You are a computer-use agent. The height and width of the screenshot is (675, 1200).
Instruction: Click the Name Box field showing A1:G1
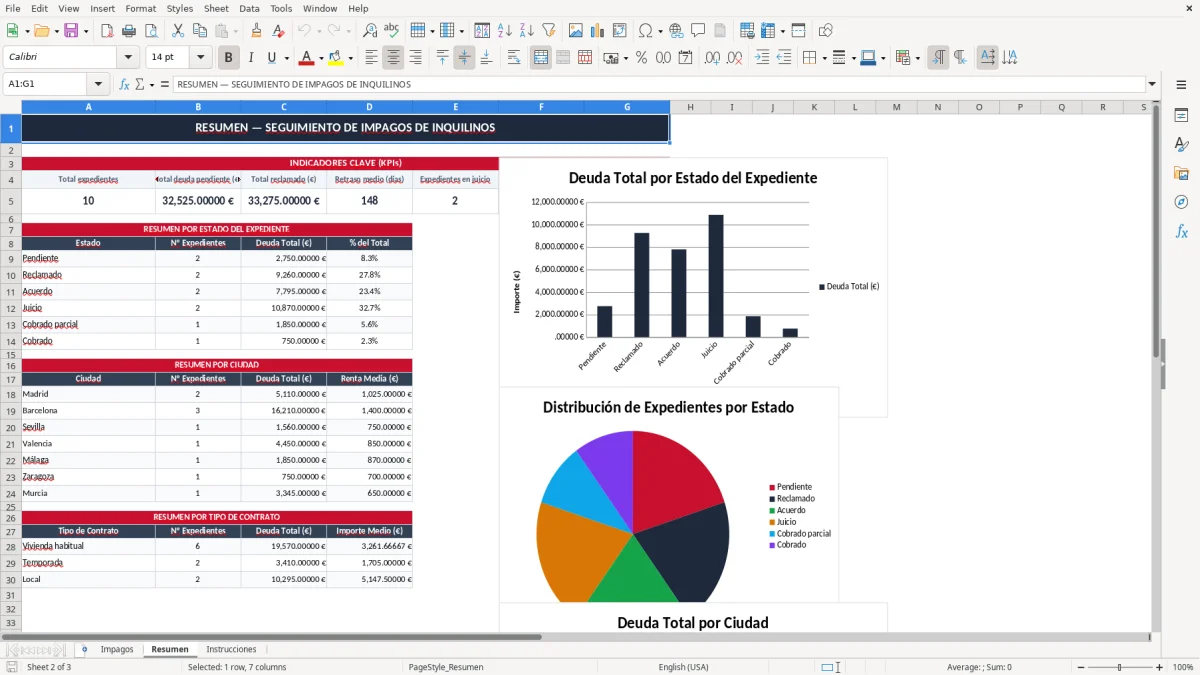point(46,84)
